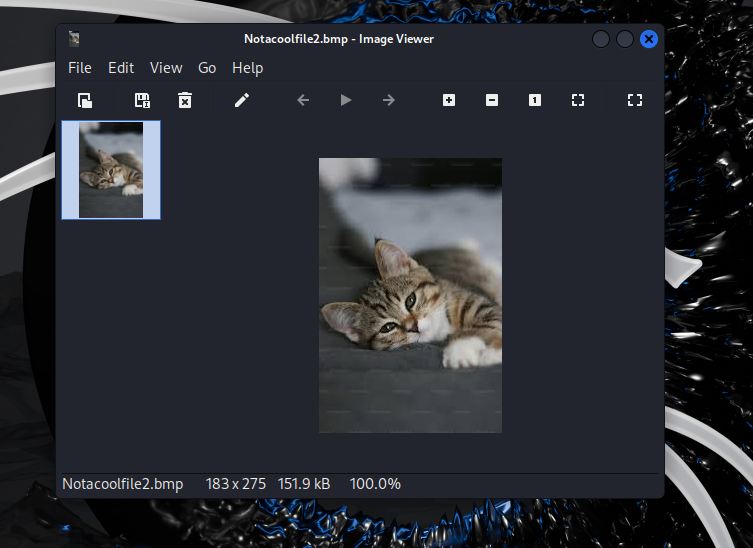This screenshot has height=548, width=753.
Task: Close the Image Viewer window
Action: point(649,39)
